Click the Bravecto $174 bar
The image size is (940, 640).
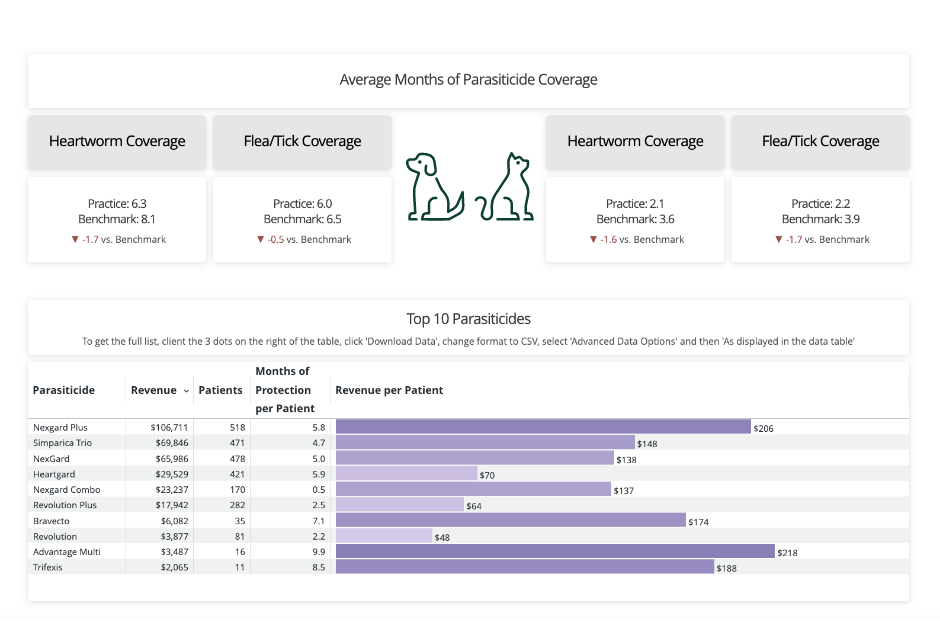(511, 520)
